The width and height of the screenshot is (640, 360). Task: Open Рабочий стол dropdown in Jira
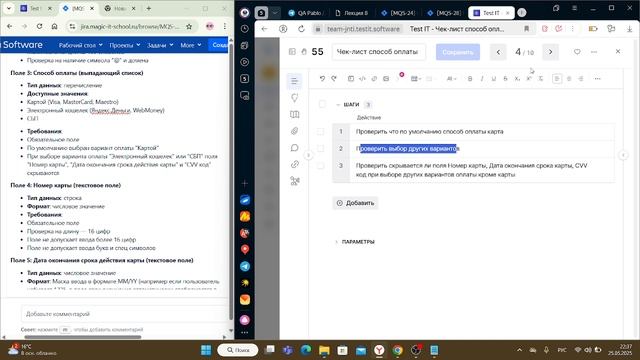tap(80, 45)
